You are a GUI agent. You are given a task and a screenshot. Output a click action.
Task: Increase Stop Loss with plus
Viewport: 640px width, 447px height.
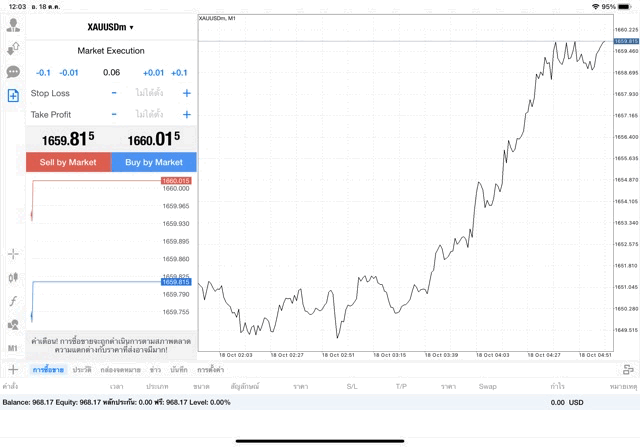pyautogui.click(x=187, y=93)
